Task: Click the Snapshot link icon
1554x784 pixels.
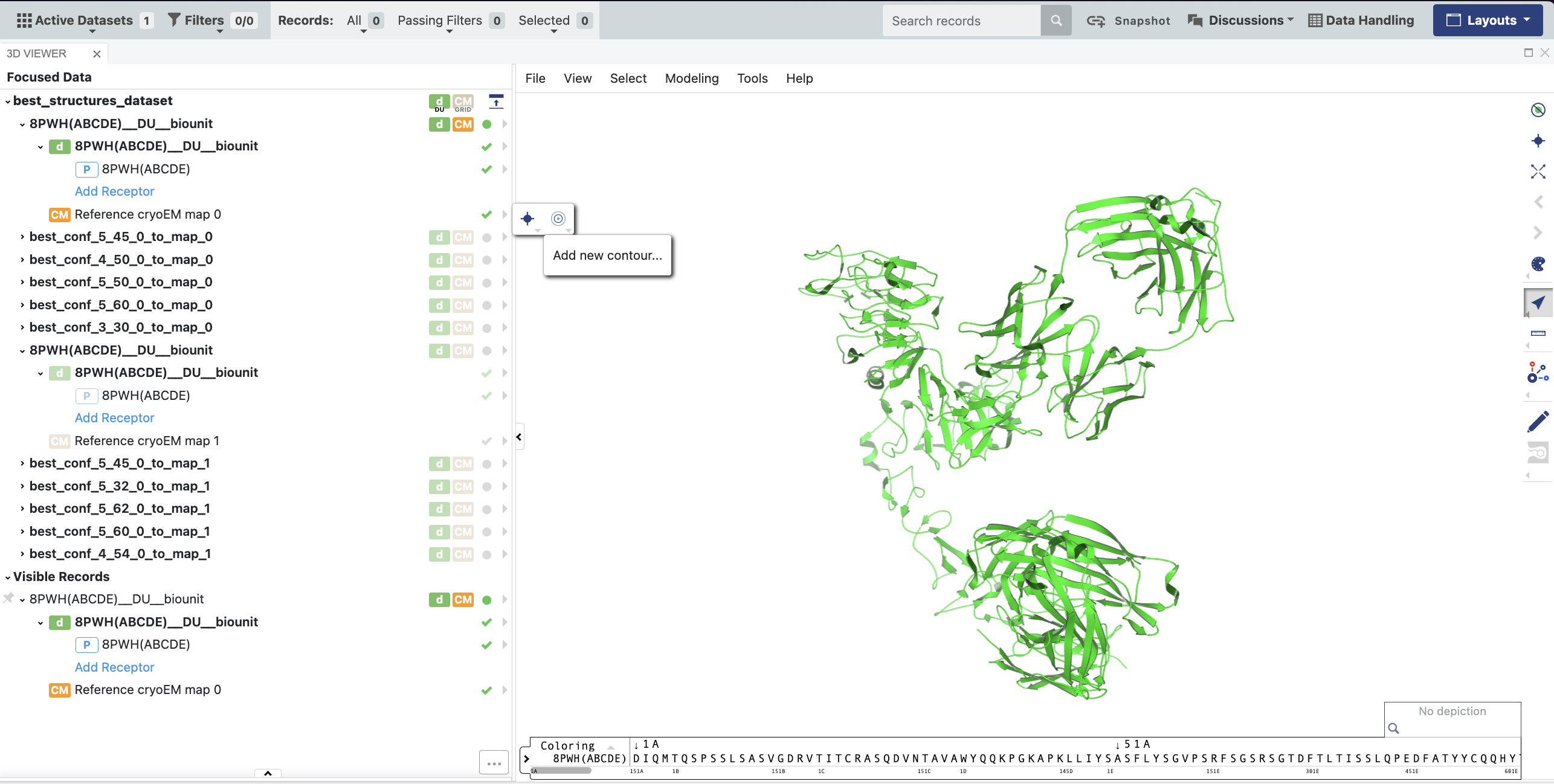Action: pos(1095,21)
